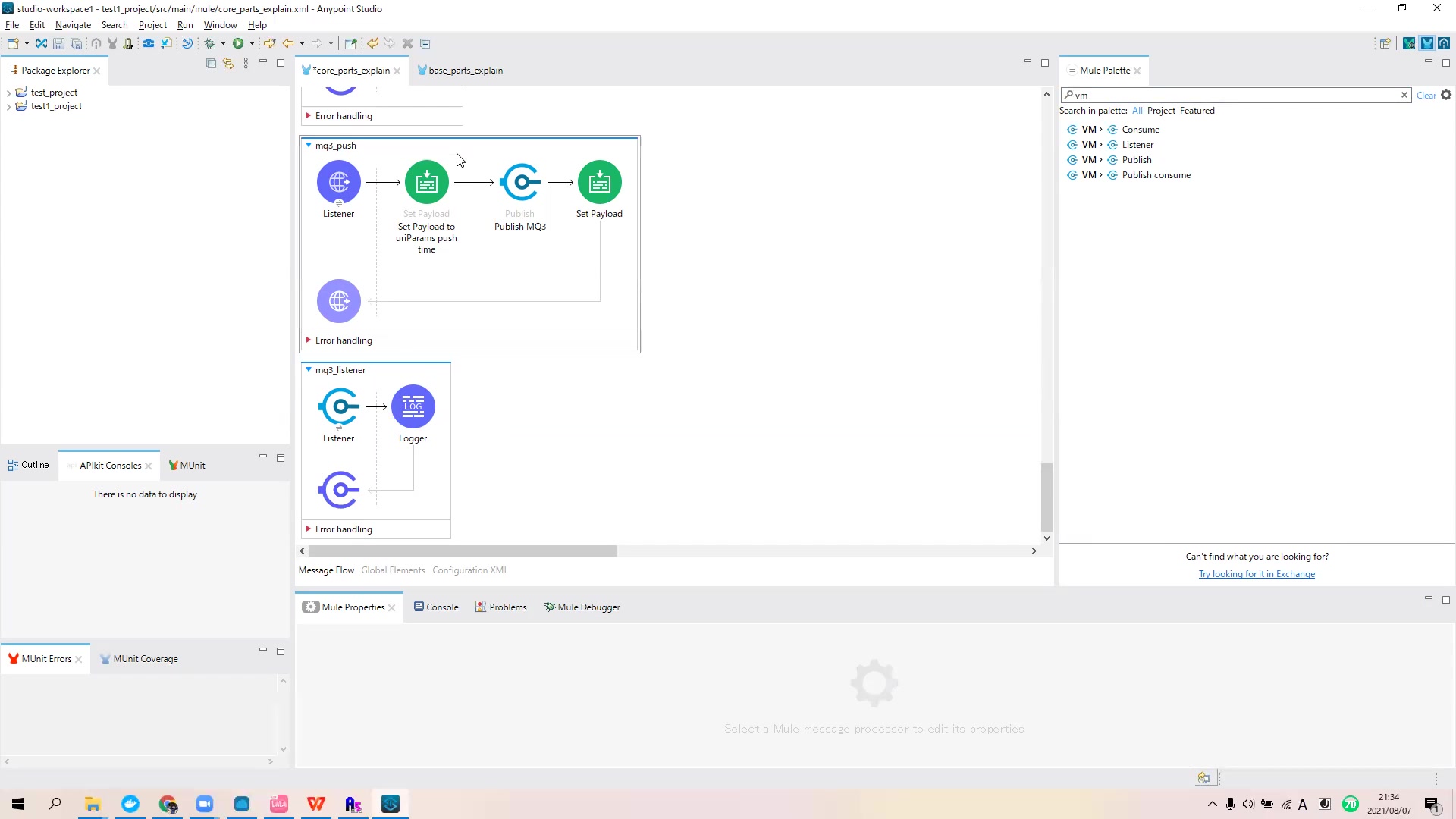
Task: Switch to base_parts_explain editor tab
Action: 460,71
